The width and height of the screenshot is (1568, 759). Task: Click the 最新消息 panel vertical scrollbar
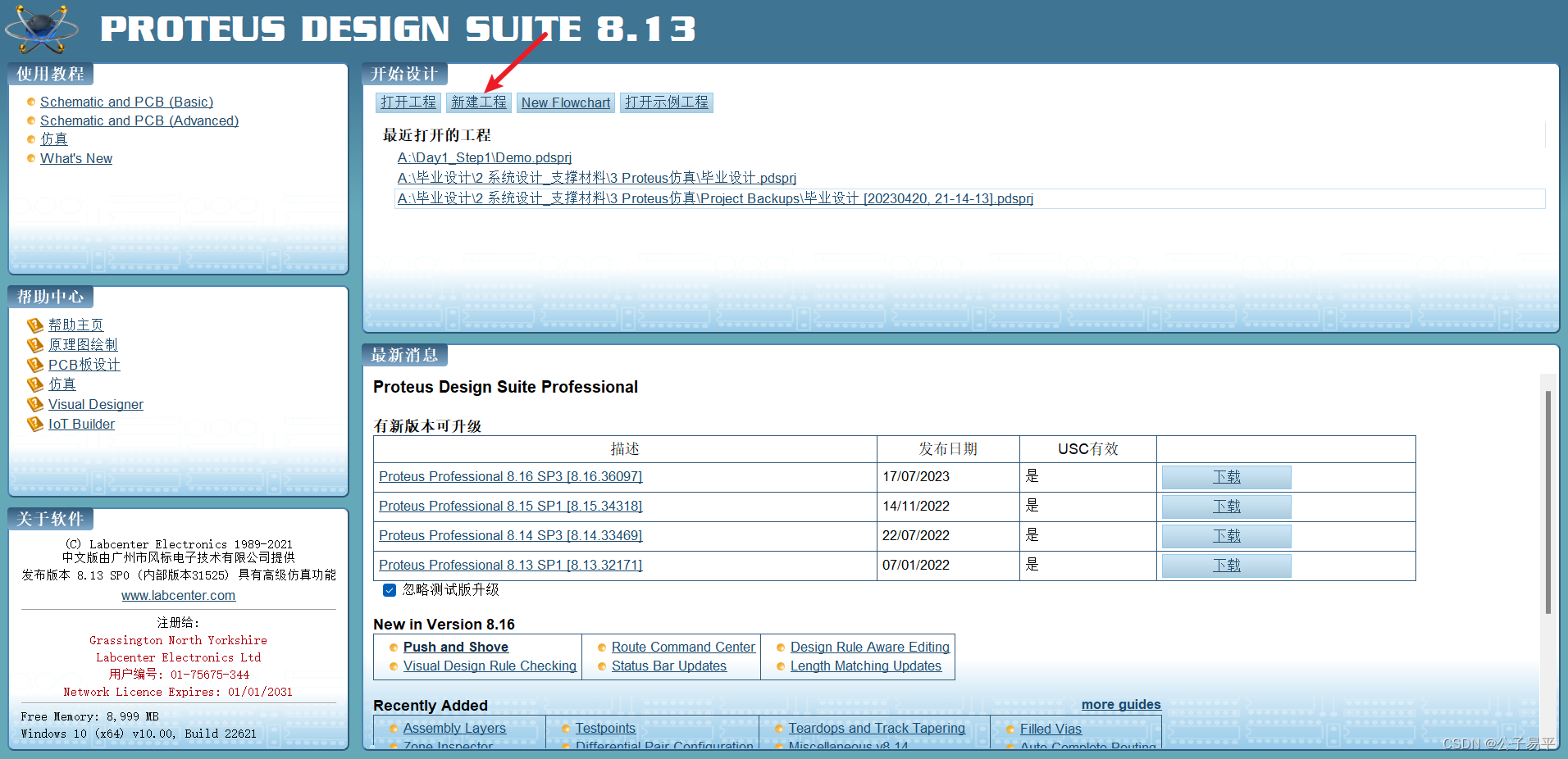pos(1547,502)
